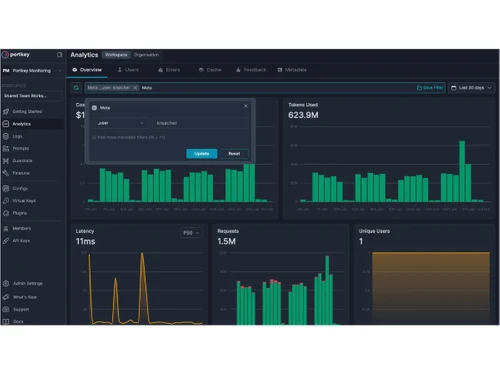
Task: Switch to Workspace analytics view
Action: click(116, 55)
